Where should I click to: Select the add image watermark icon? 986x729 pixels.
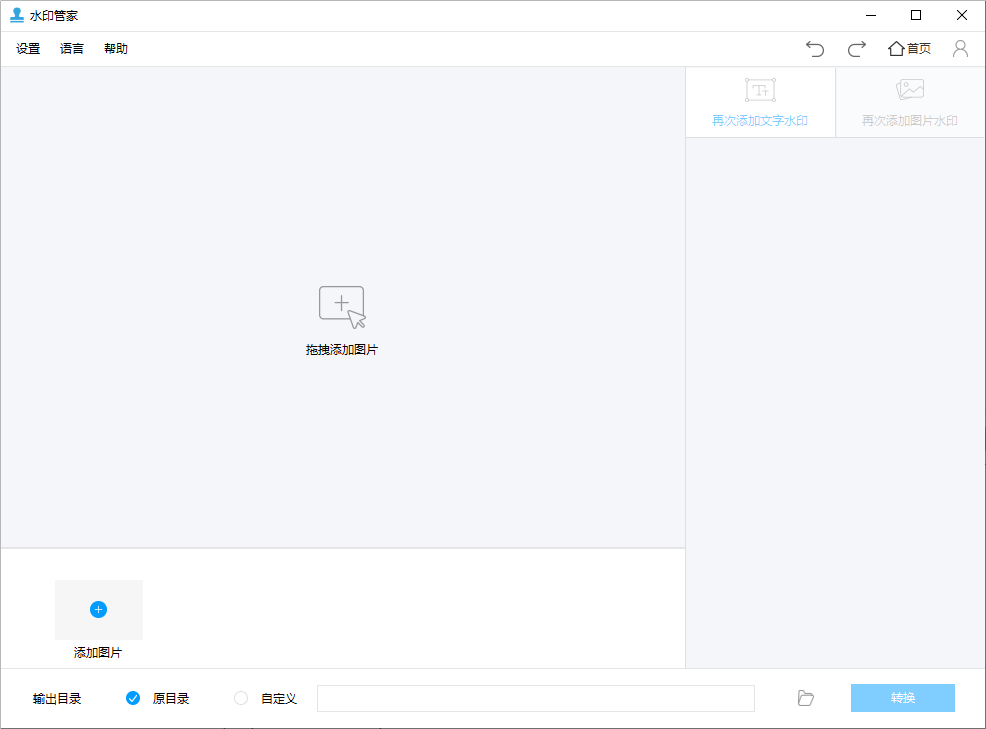click(909, 89)
